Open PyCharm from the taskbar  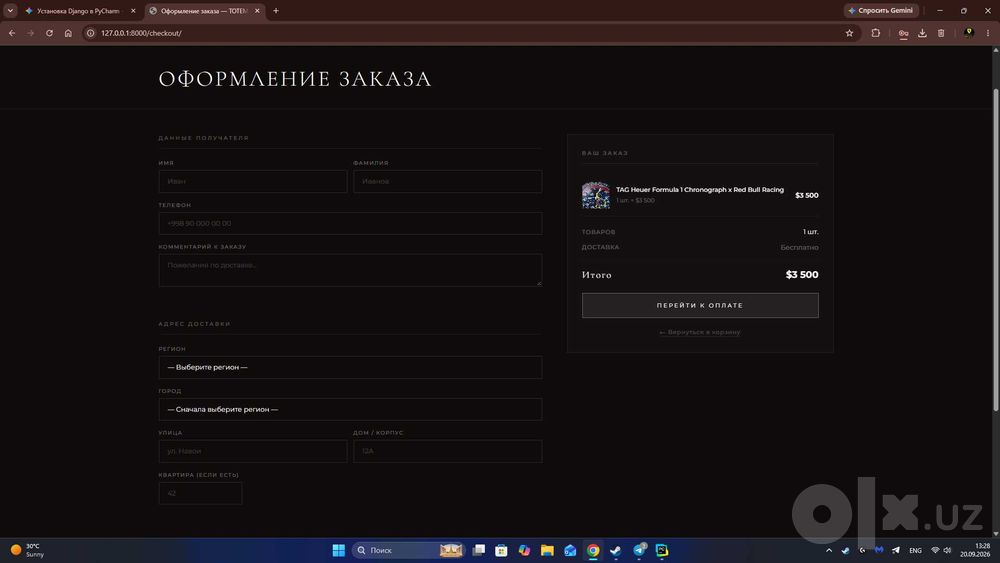point(662,550)
